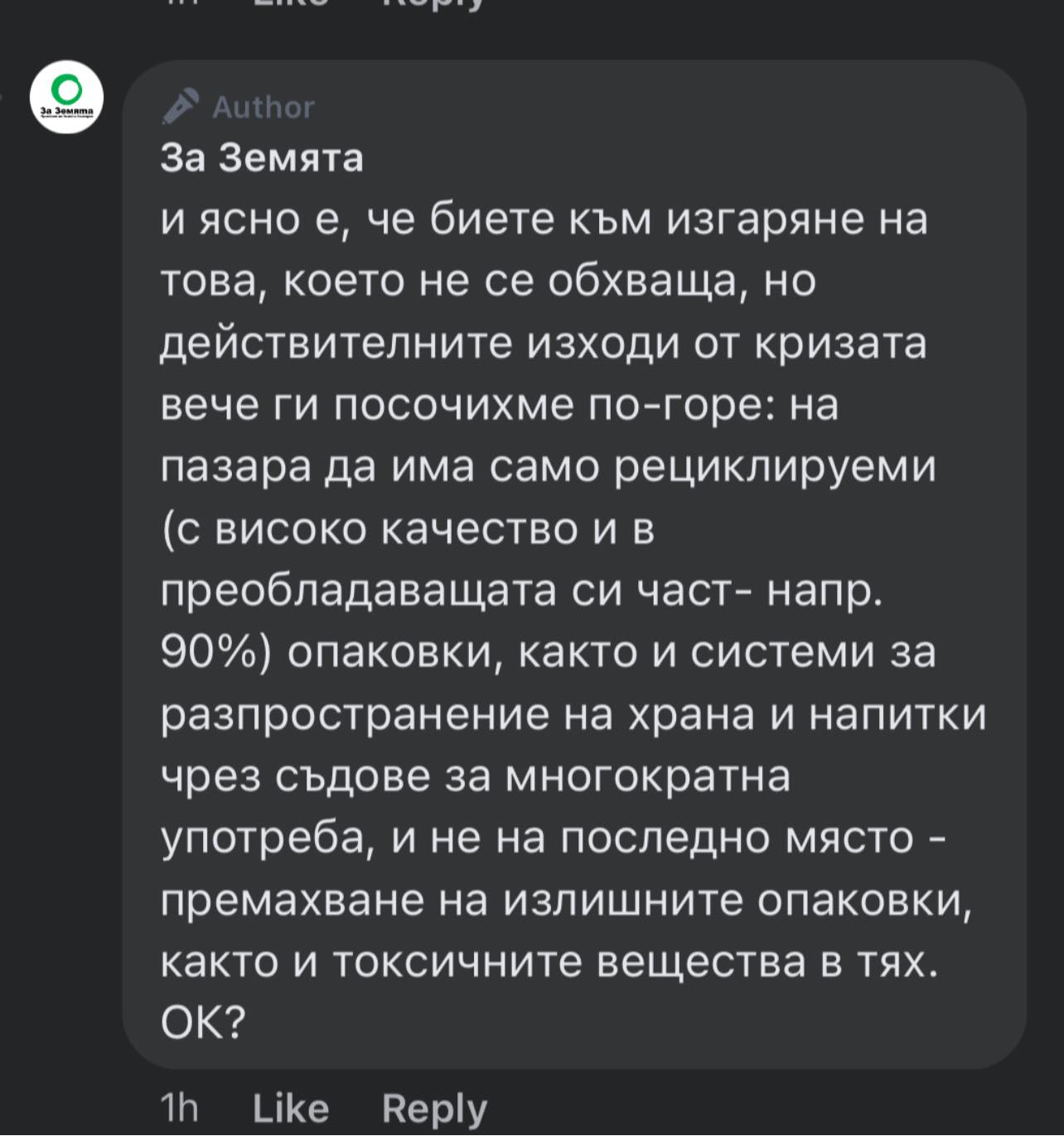This screenshot has height=1136, width=1064.
Task: Click the "OK?" text ending the comment
Action: pyautogui.click(x=203, y=1024)
